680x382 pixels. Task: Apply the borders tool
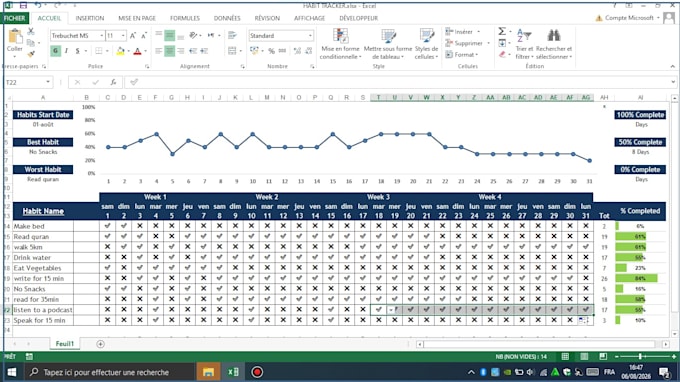99,51
